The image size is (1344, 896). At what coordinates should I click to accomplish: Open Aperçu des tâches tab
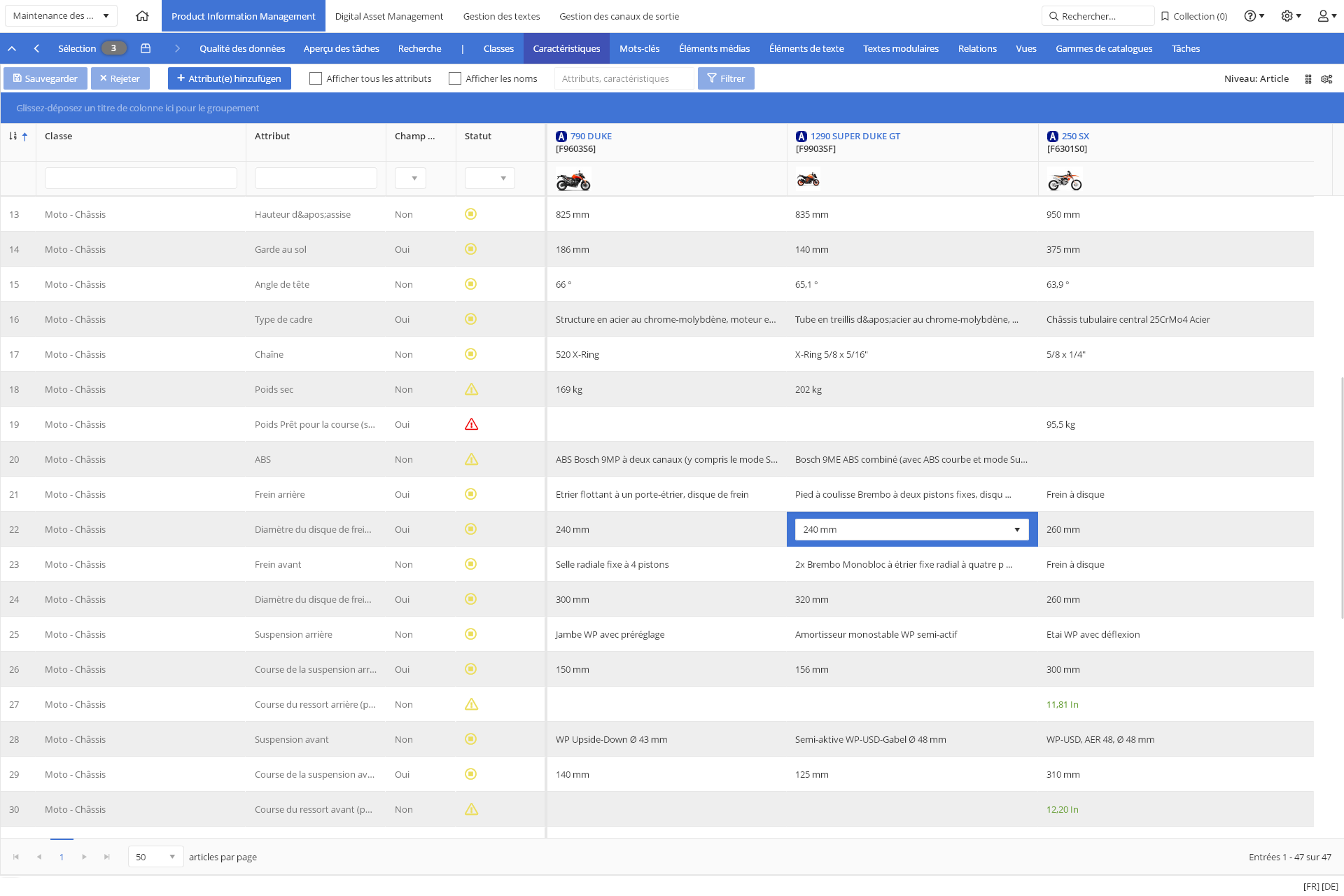point(342,48)
